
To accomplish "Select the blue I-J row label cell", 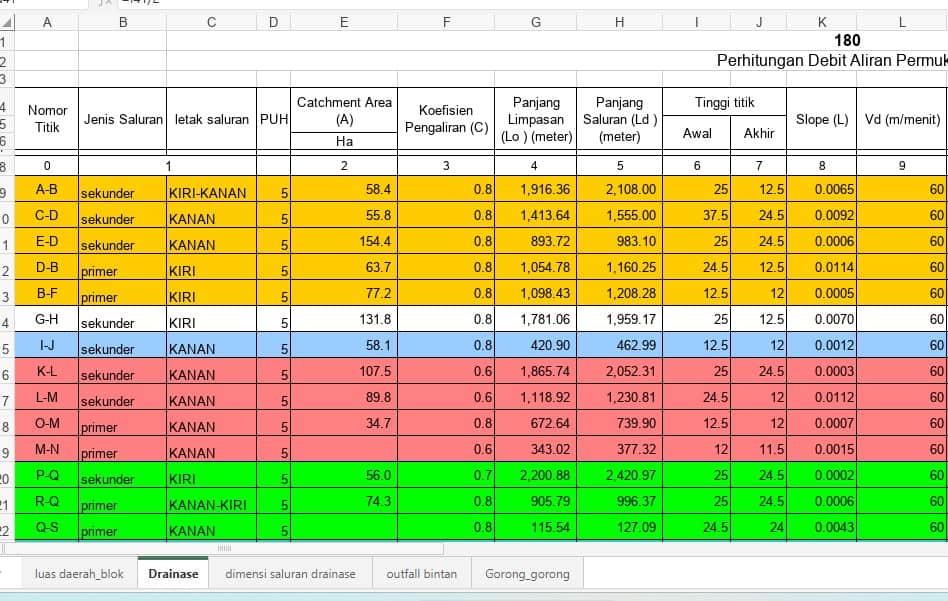I will 47,346.
